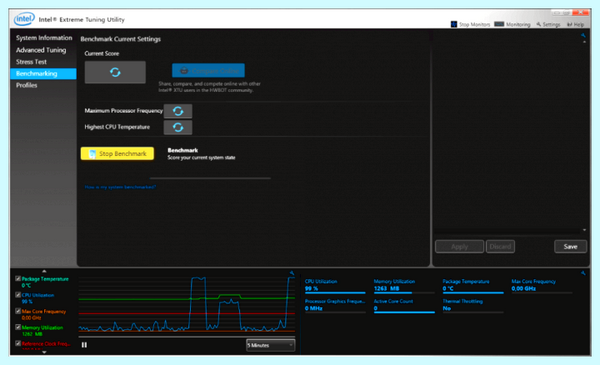
Task: Click the Benchmark Current Settings heading
Action: (x=121, y=39)
